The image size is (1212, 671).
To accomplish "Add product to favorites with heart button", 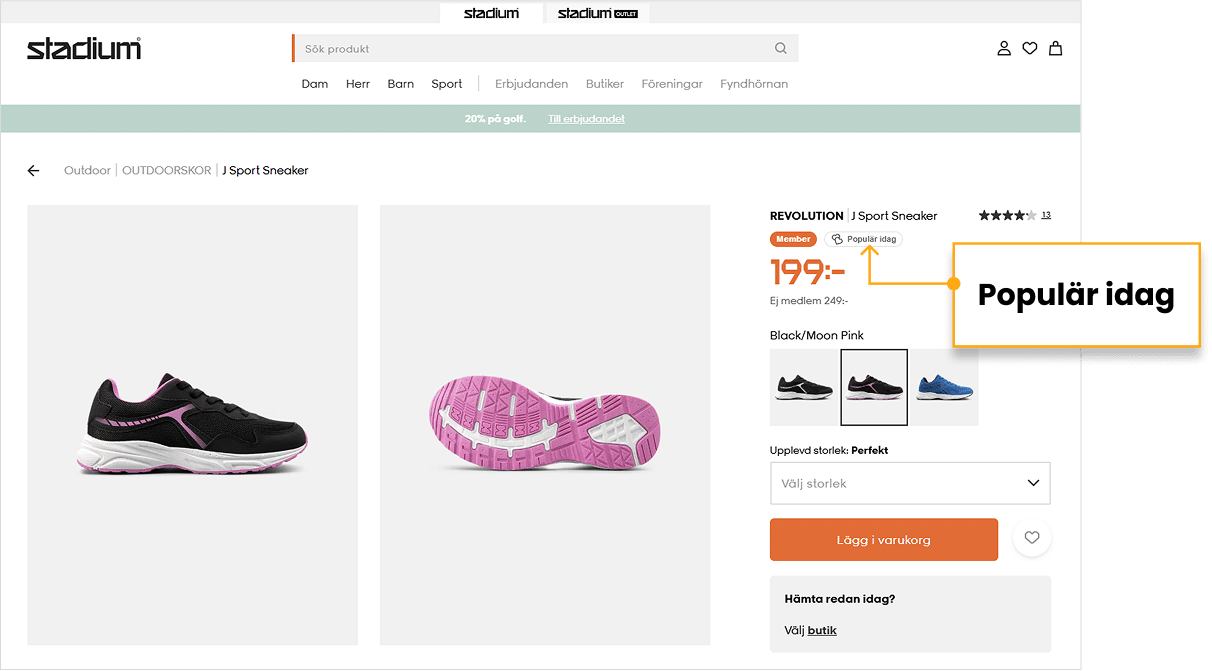I will click(x=1032, y=539).
